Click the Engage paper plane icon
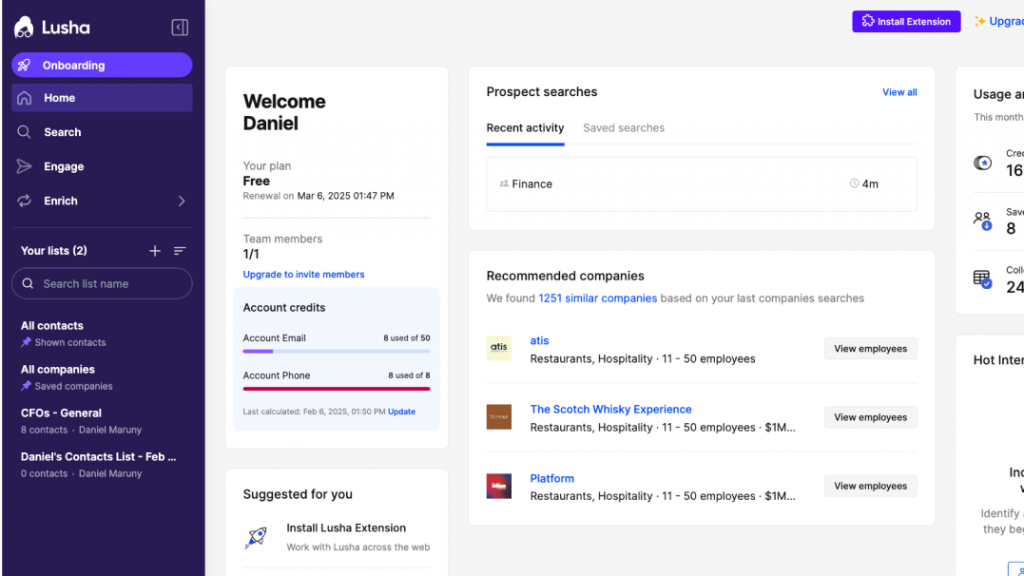The width and height of the screenshot is (1024, 576). pos(24,167)
